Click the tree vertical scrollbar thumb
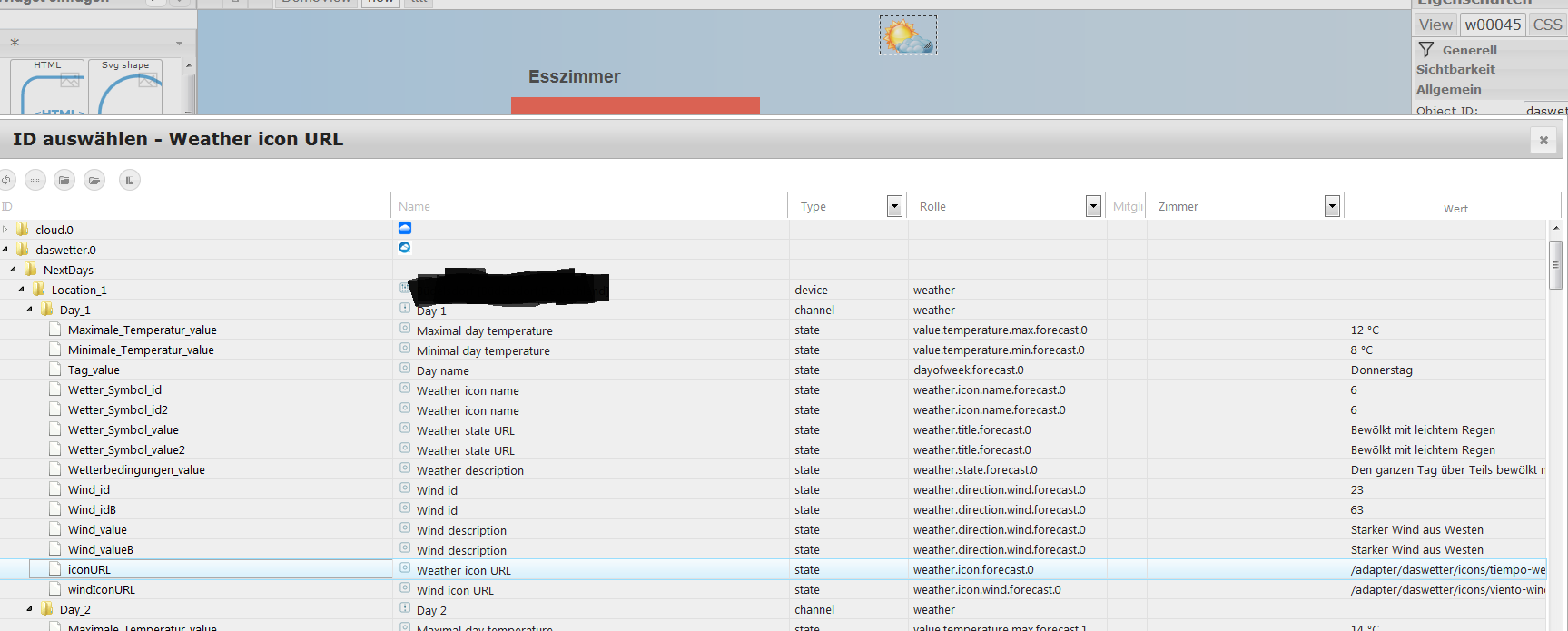 point(1555,264)
